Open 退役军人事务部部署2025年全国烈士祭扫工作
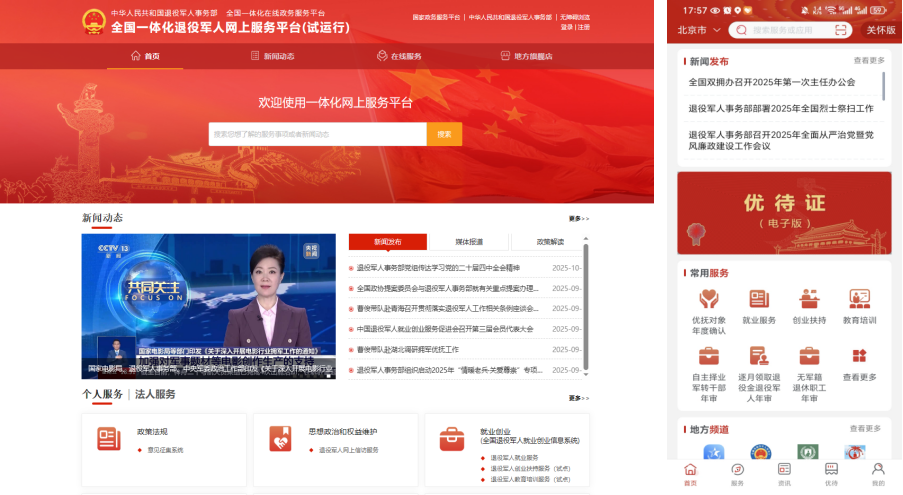The width and height of the screenshot is (903, 495). coord(781,108)
